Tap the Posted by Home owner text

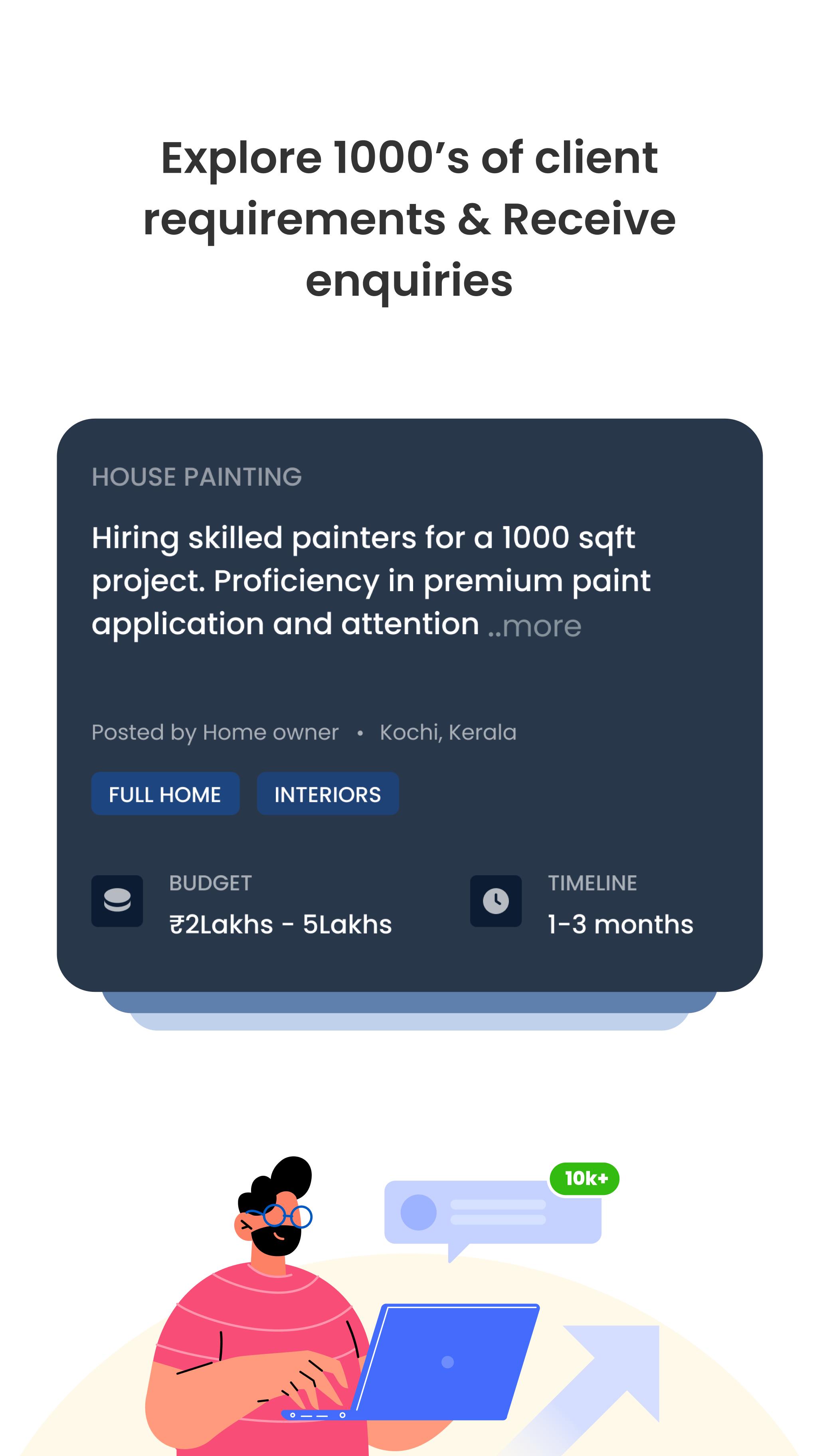(215, 732)
